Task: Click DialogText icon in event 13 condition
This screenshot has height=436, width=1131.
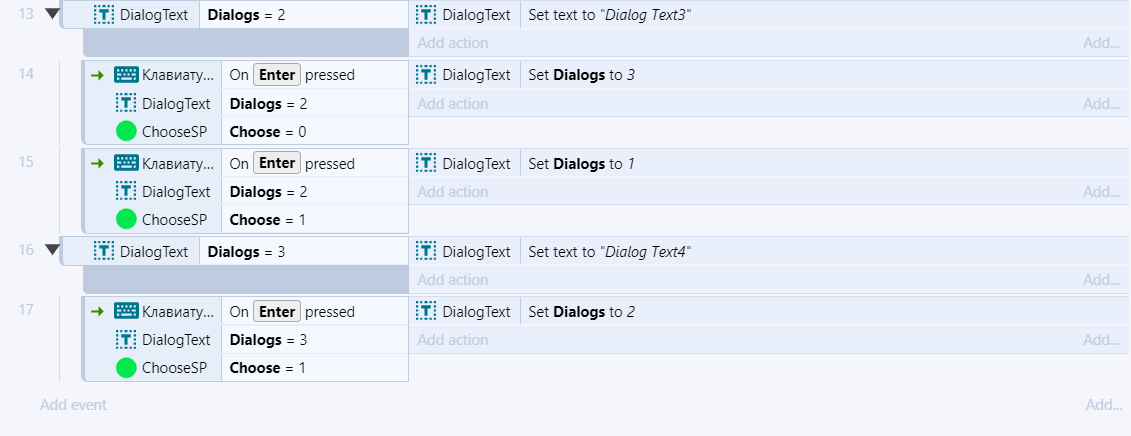Action: 104,14
